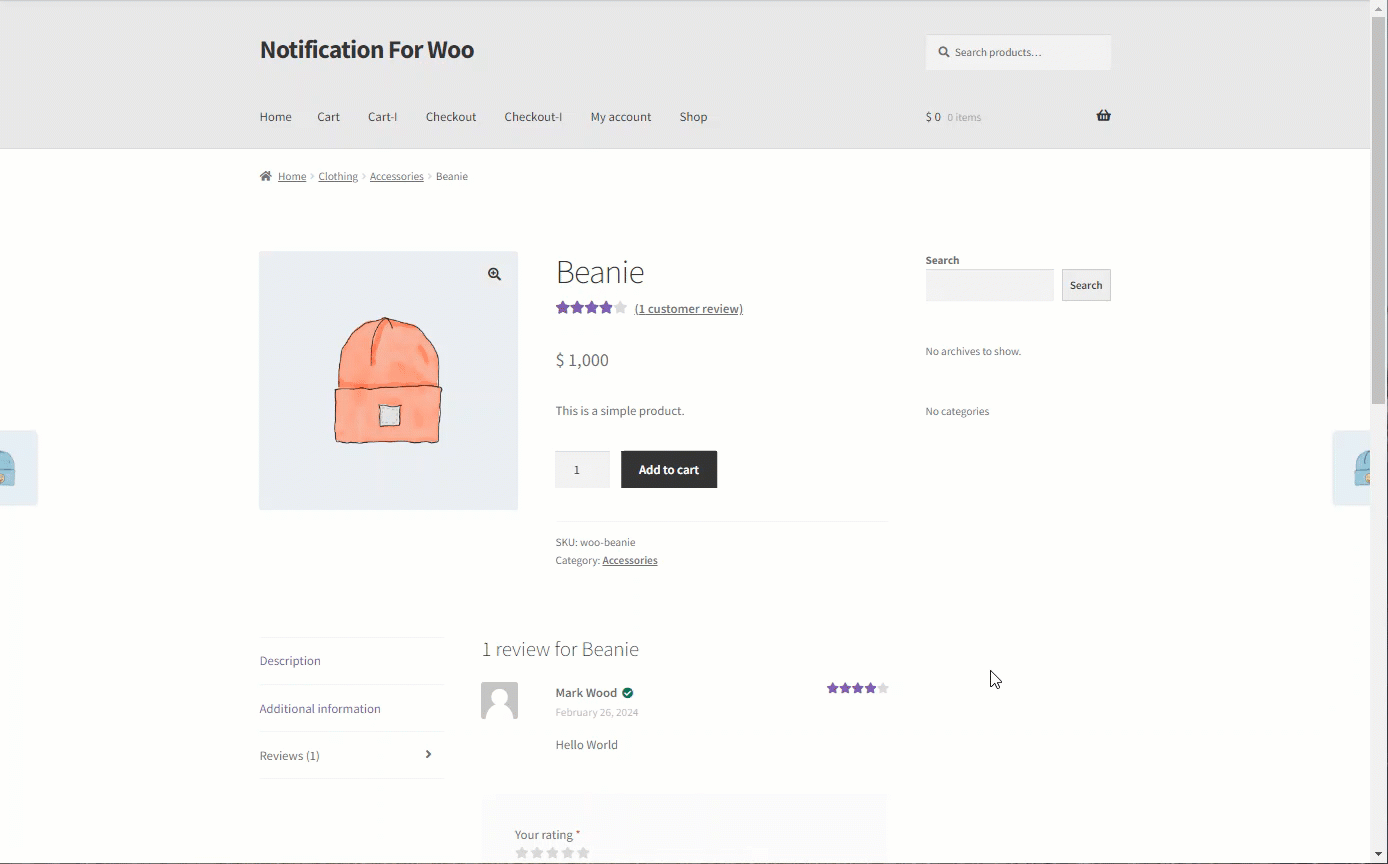1388x864 pixels.
Task: Click Mark Wood's reviewer avatar
Action: [x=499, y=700]
